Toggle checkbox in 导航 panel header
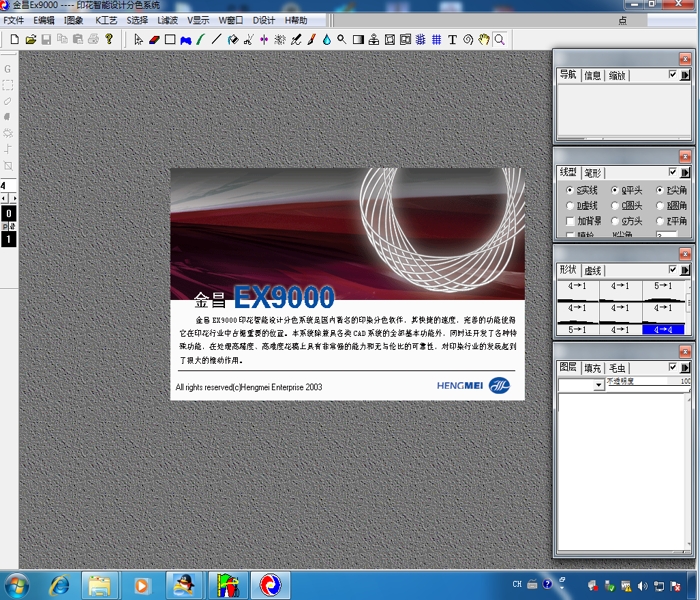 click(x=673, y=75)
